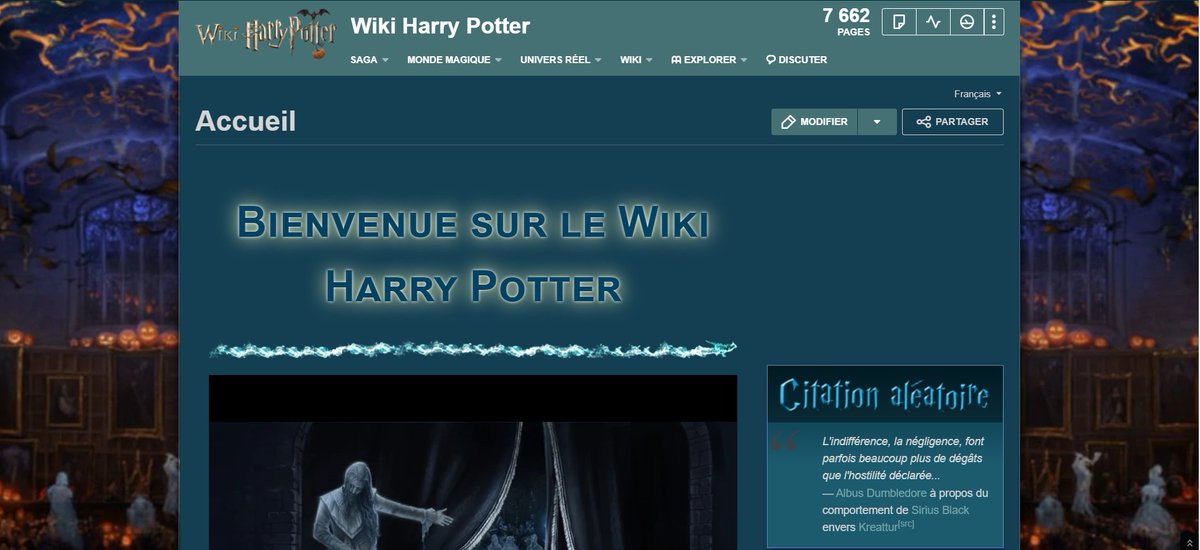Screen dimensions: 1200x550
Task: Click the ghost image slideshow
Action: click(x=473, y=462)
